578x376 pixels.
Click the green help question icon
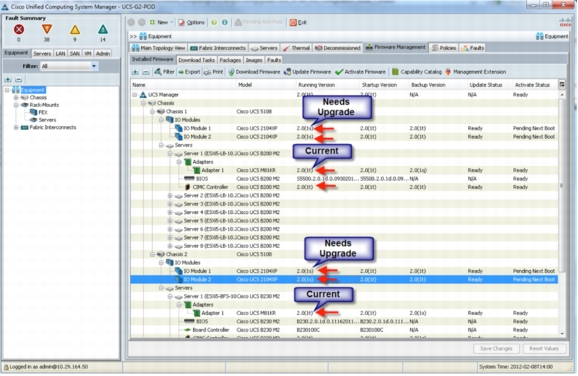214,22
